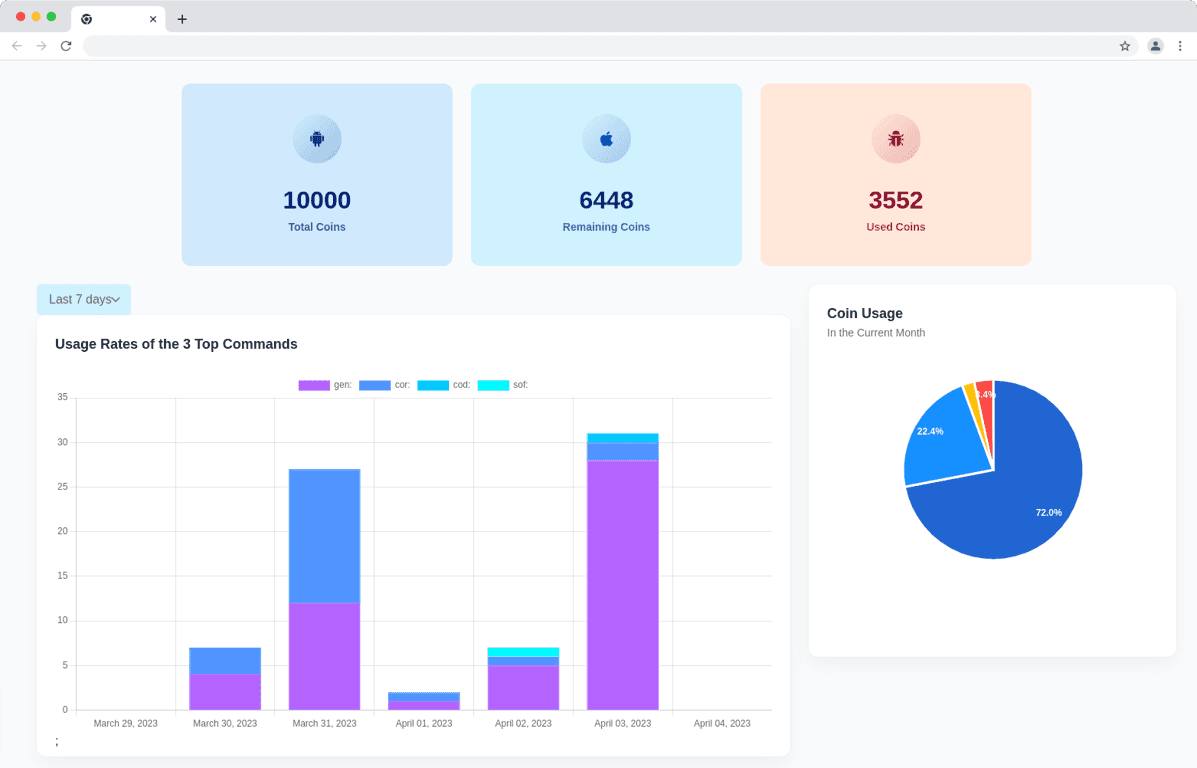Screen dimensions: 1197x768
Task: Toggle the sof: legend swatch
Action: pos(493,385)
